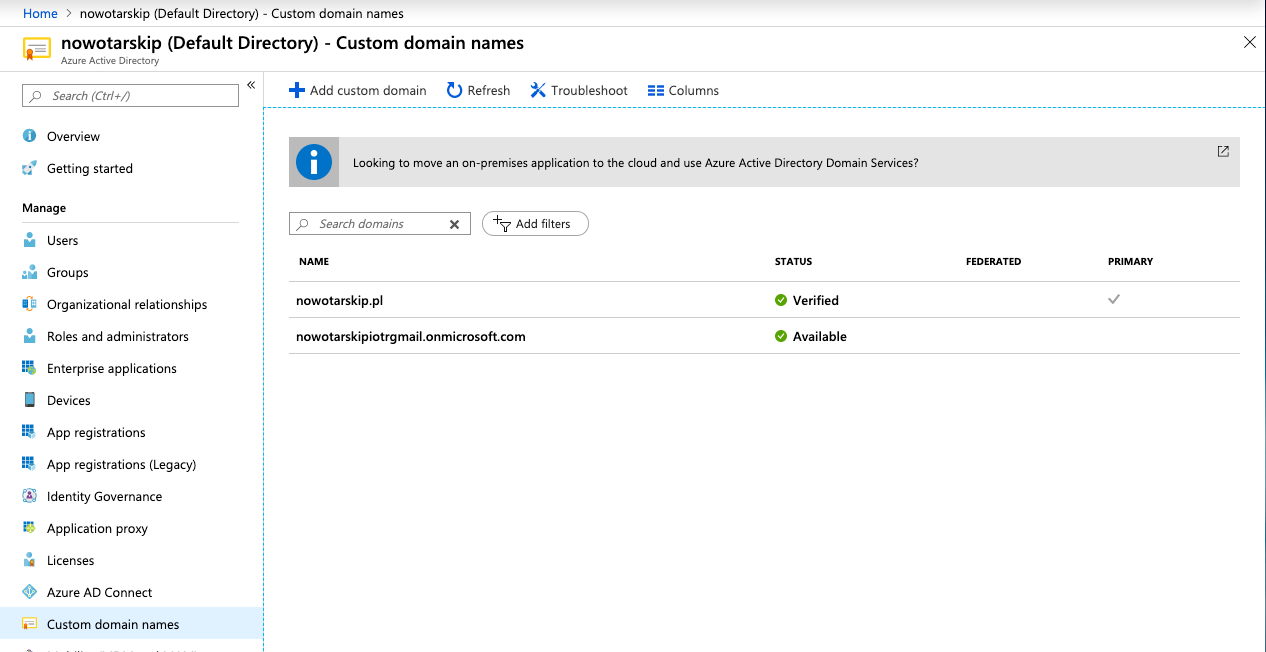Screen dimensions: 1266x652
Task: Select Roles and administrators in sidebar
Action: [x=117, y=336]
